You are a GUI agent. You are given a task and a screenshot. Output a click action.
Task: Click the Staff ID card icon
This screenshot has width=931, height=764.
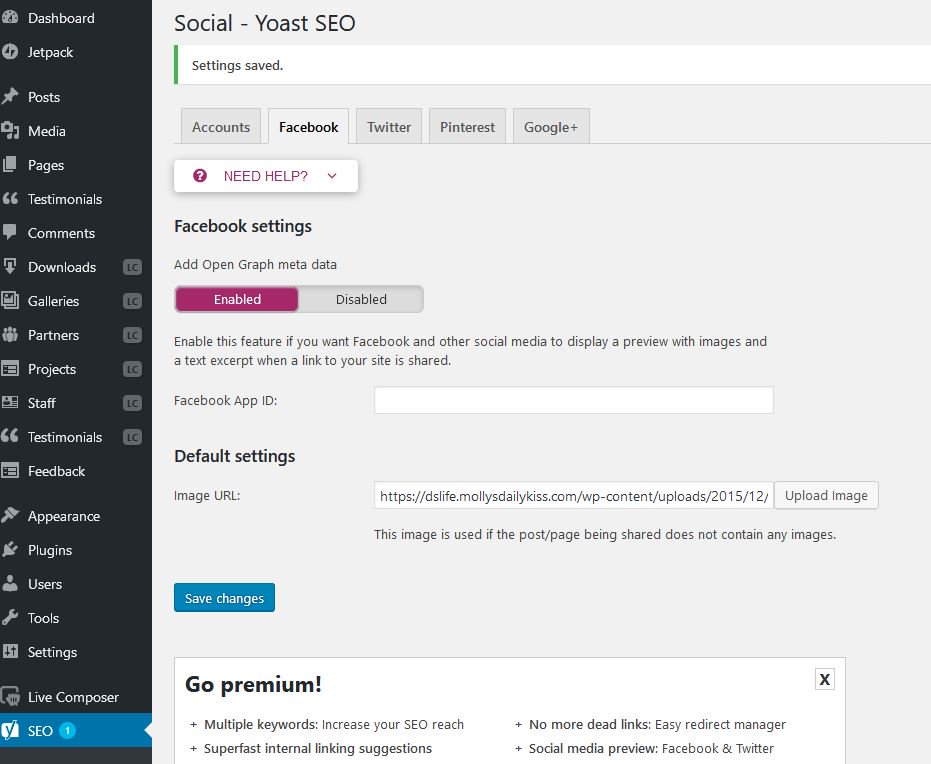click(x=10, y=402)
